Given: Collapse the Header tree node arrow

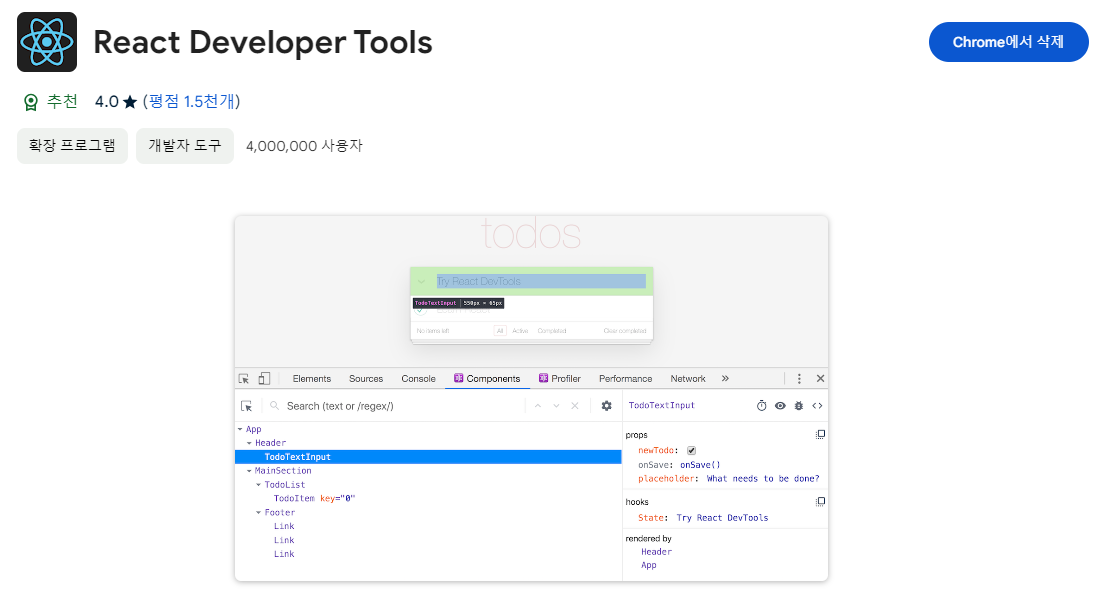Looking at the screenshot, I should 249,443.
